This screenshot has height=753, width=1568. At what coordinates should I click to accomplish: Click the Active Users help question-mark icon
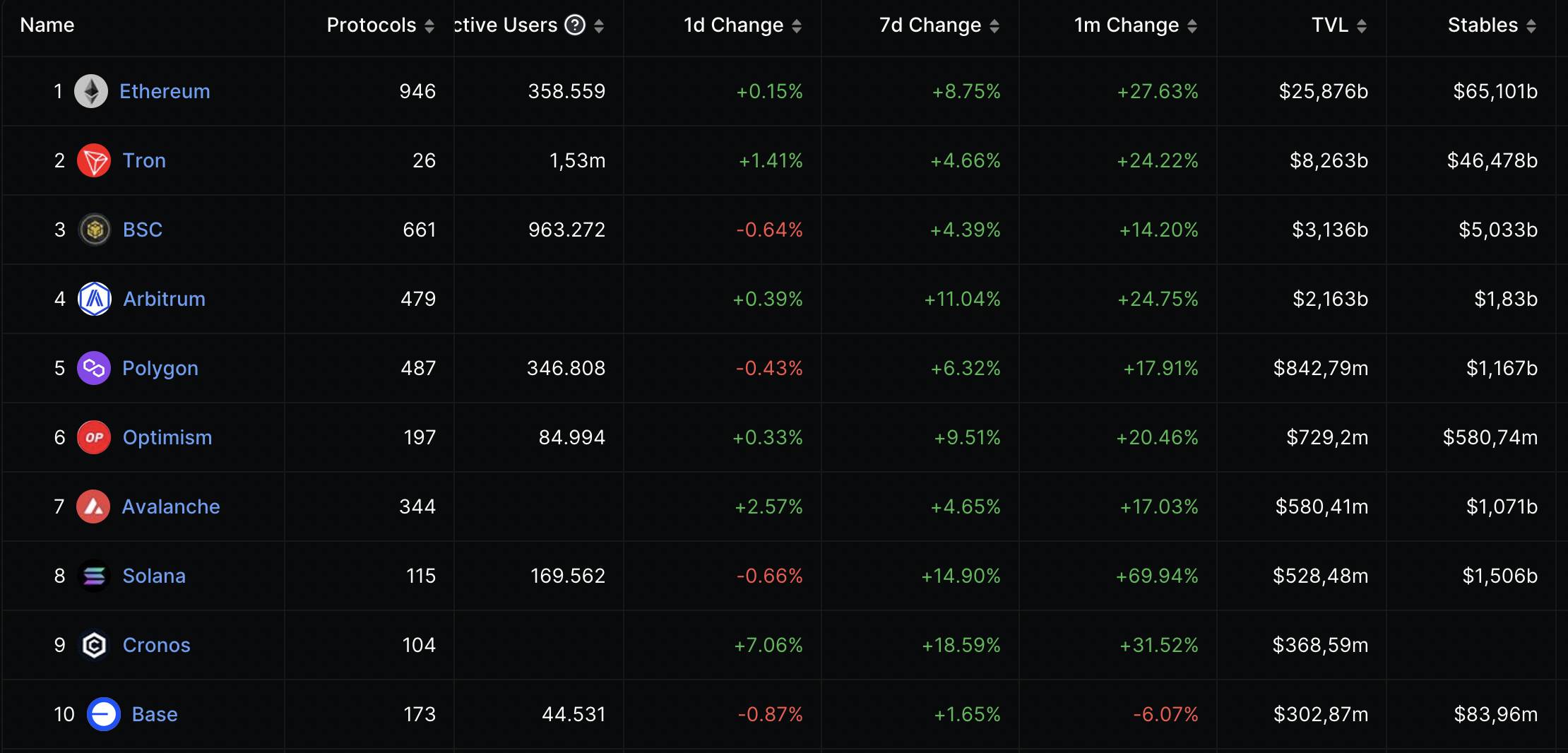(576, 25)
